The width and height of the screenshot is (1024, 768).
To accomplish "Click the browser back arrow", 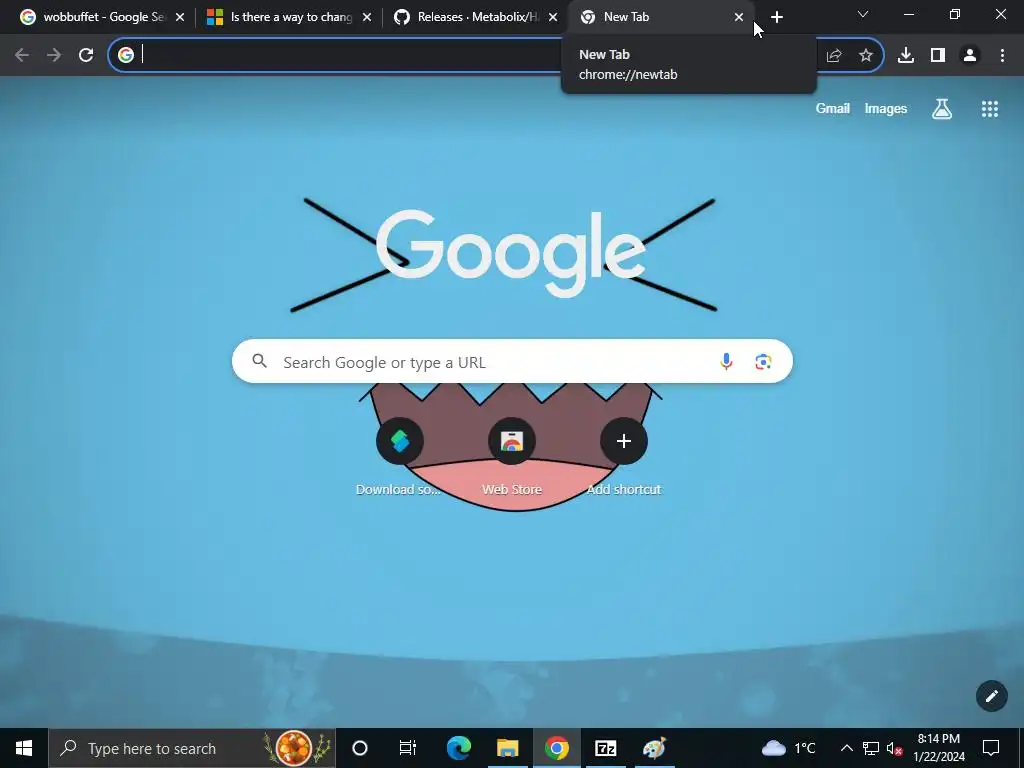I will [22, 56].
